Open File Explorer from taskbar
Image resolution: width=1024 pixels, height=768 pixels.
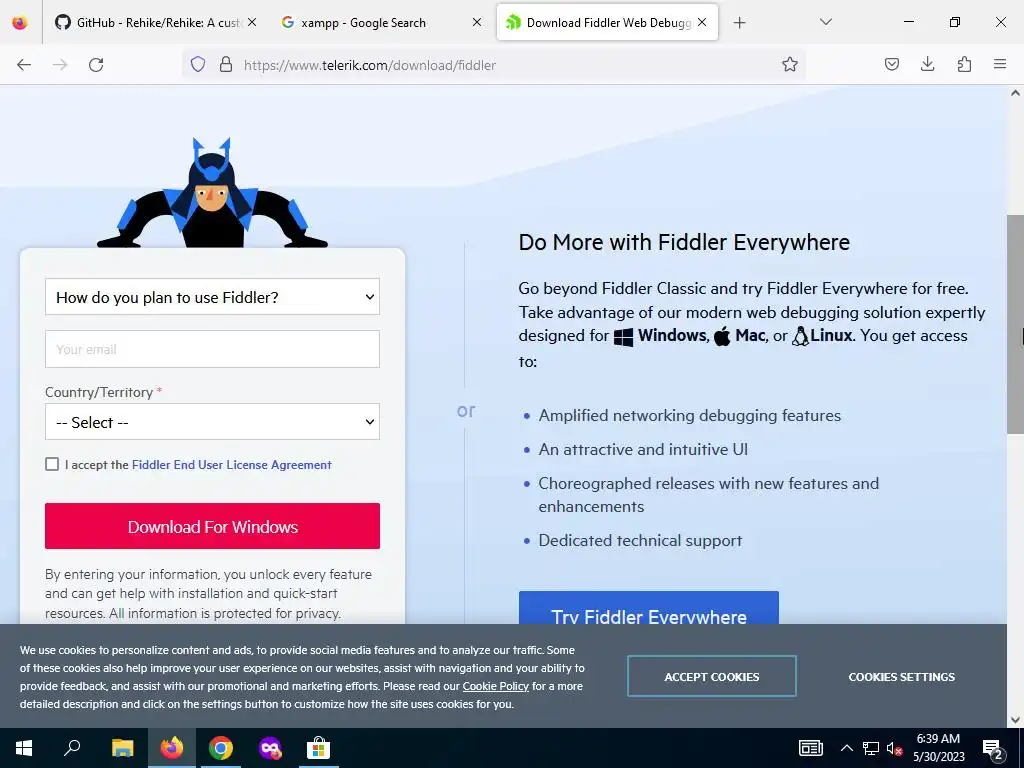point(122,748)
